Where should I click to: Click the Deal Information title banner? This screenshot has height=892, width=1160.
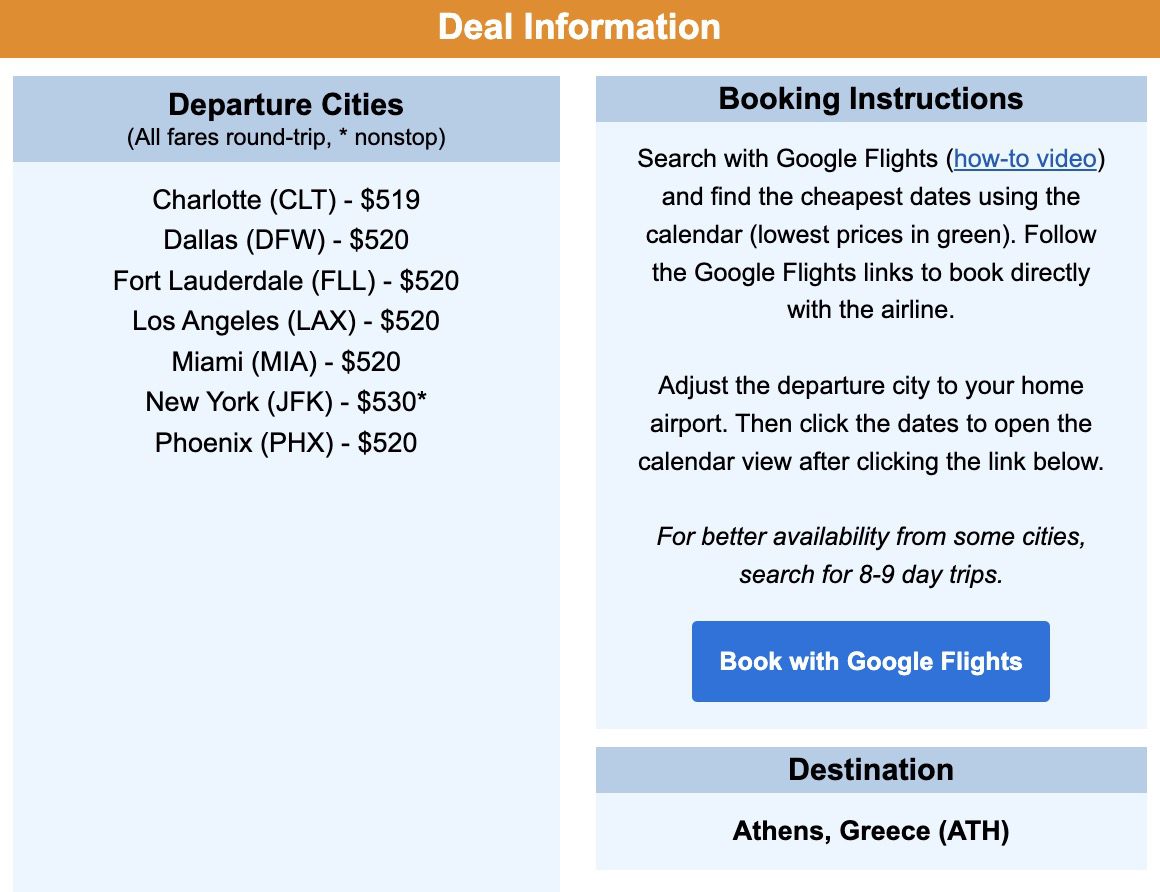pyautogui.click(x=580, y=27)
